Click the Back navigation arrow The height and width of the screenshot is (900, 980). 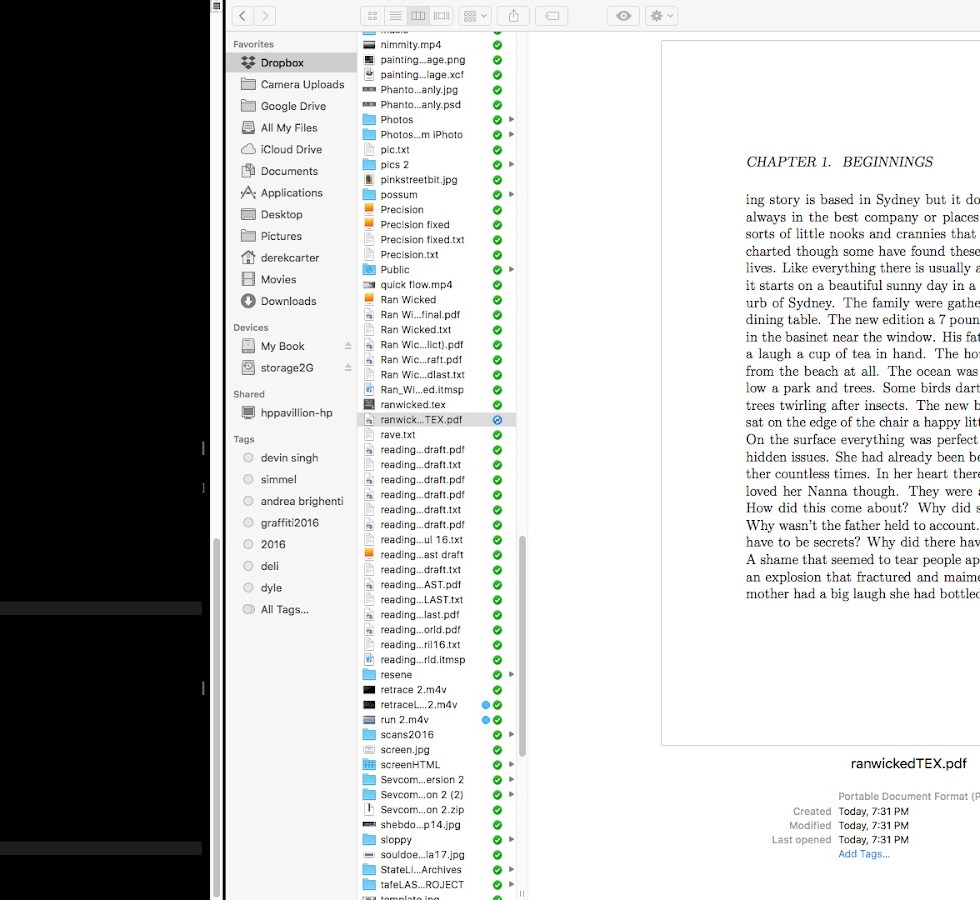click(243, 15)
